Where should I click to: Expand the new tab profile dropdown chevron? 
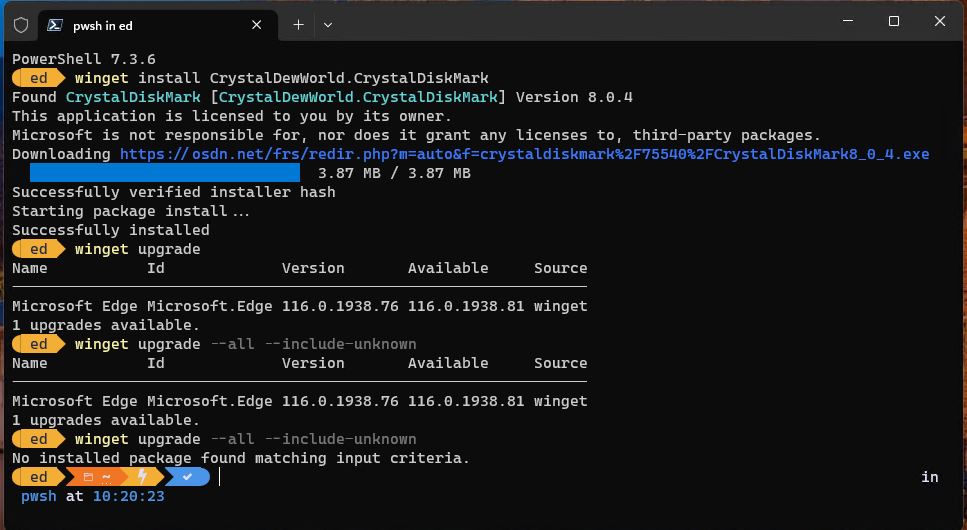pyautogui.click(x=328, y=25)
